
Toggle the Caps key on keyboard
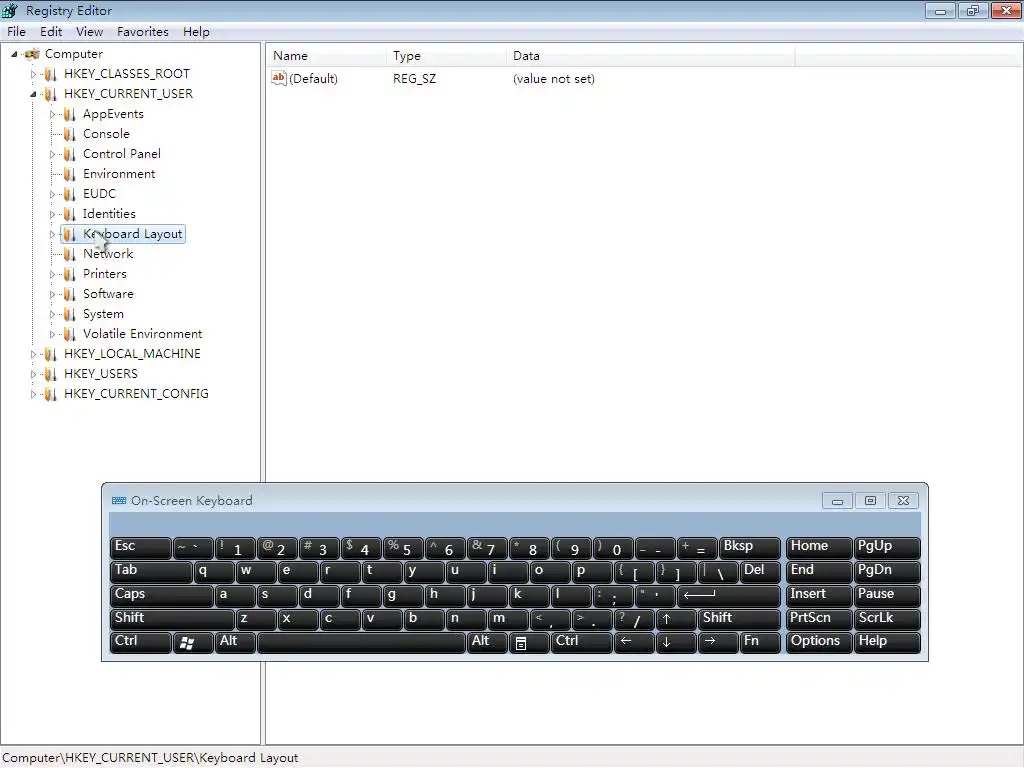click(x=161, y=596)
